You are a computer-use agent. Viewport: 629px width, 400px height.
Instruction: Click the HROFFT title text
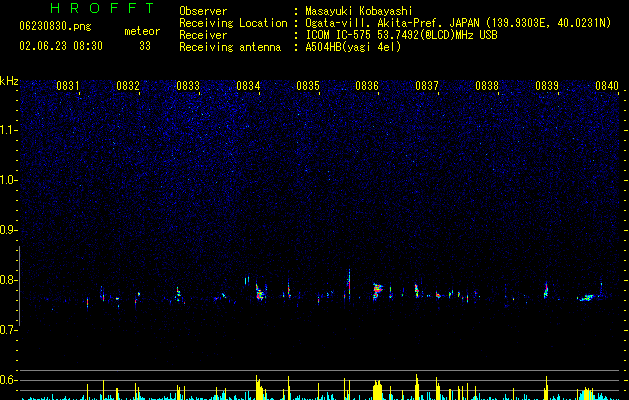[x=103, y=8]
